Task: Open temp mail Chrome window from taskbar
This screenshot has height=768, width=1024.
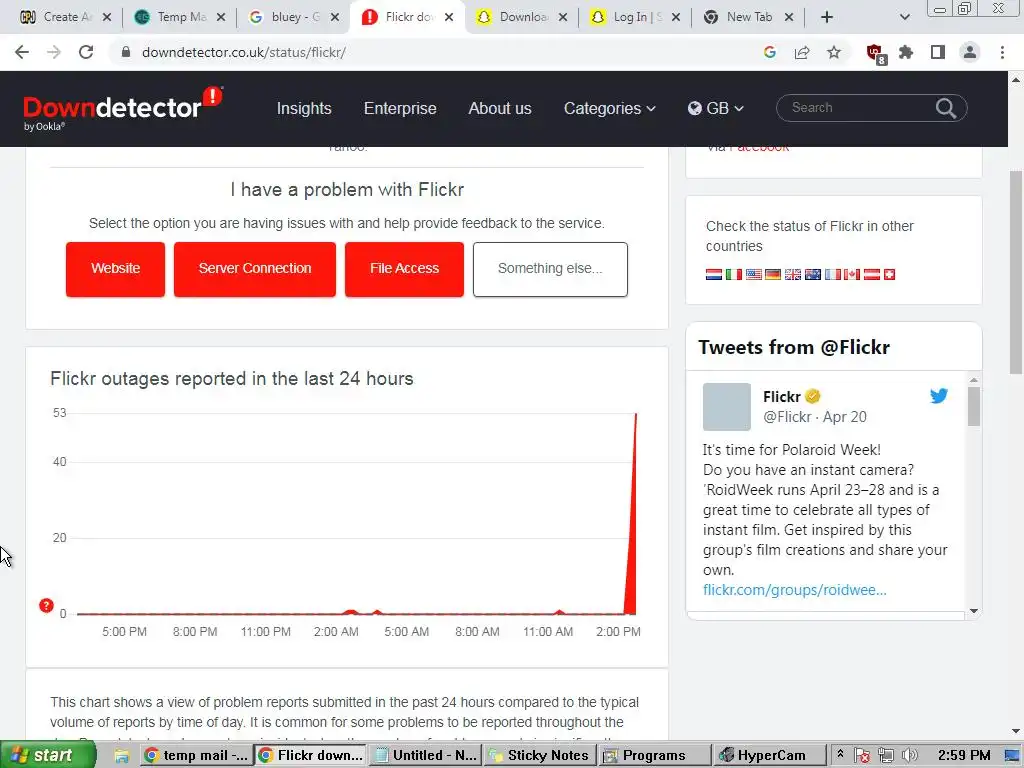Action: click(197, 755)
